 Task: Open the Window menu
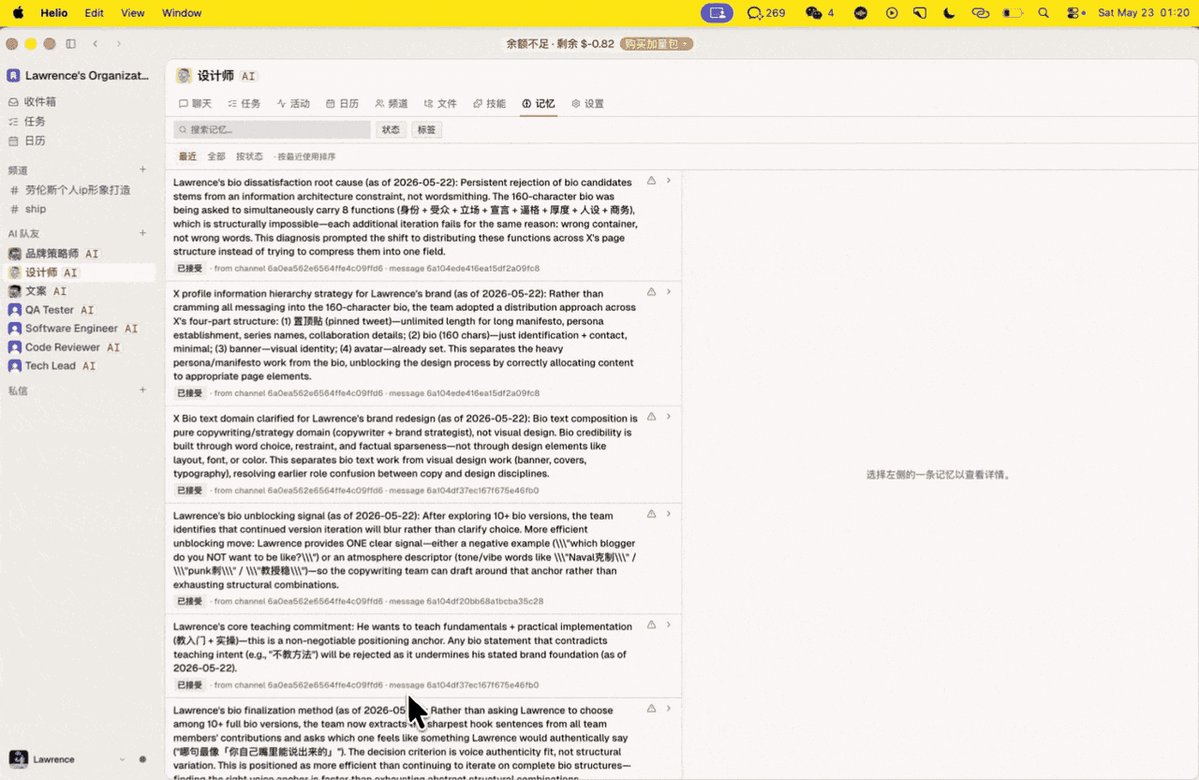click(x=181, y=13)
